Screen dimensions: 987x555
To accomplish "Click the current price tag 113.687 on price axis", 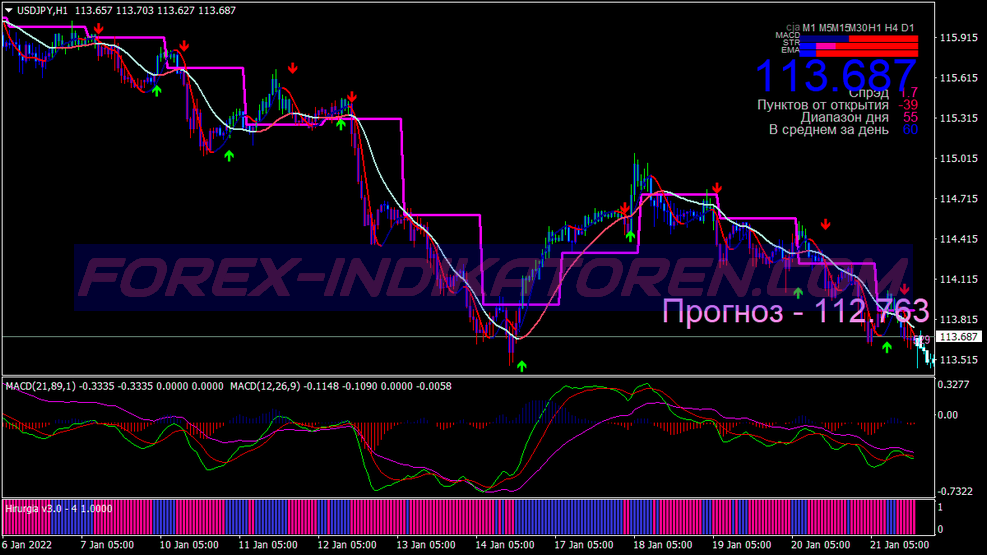I will pos(958,337).
